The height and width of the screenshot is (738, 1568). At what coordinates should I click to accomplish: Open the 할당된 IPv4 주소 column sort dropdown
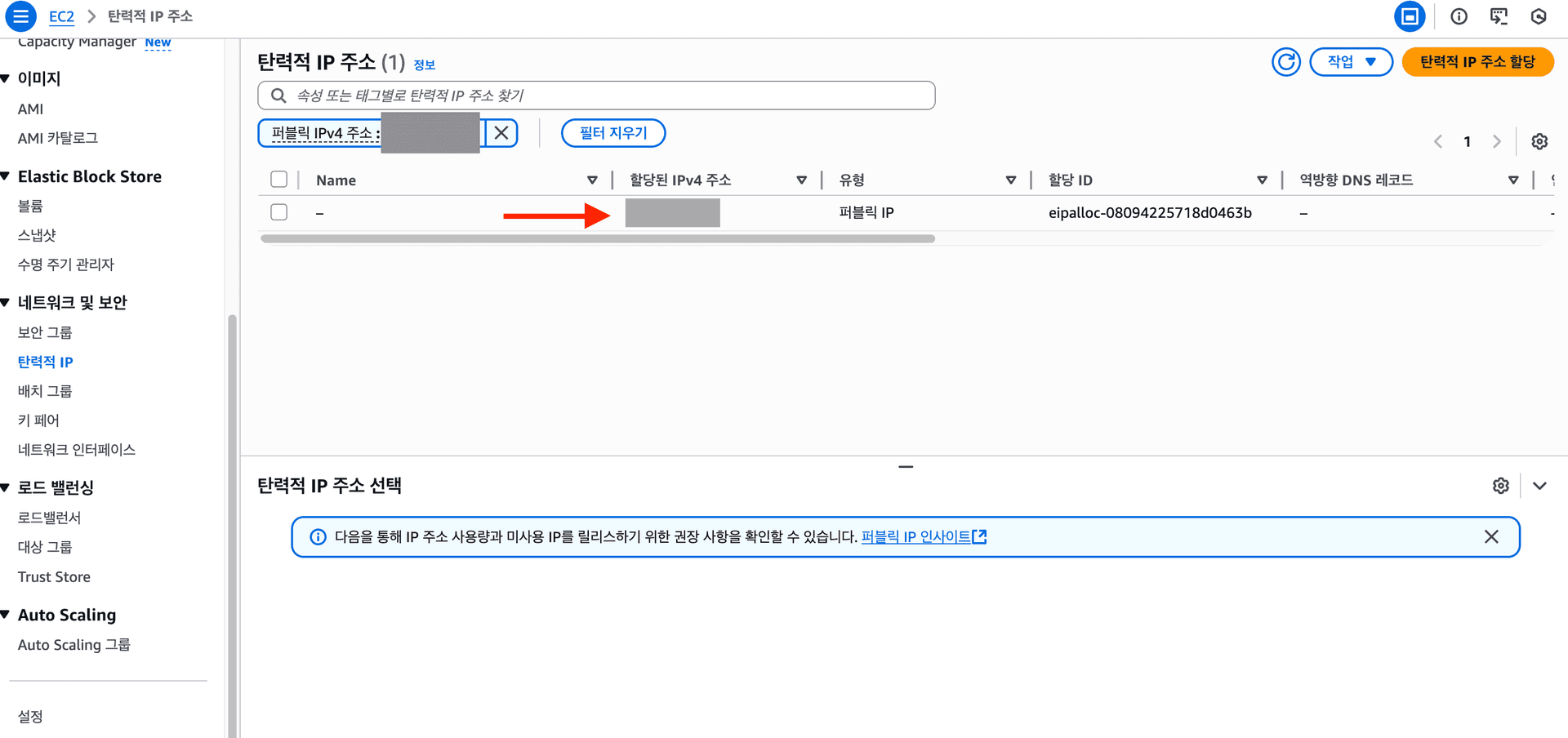[x=801, y=180]
